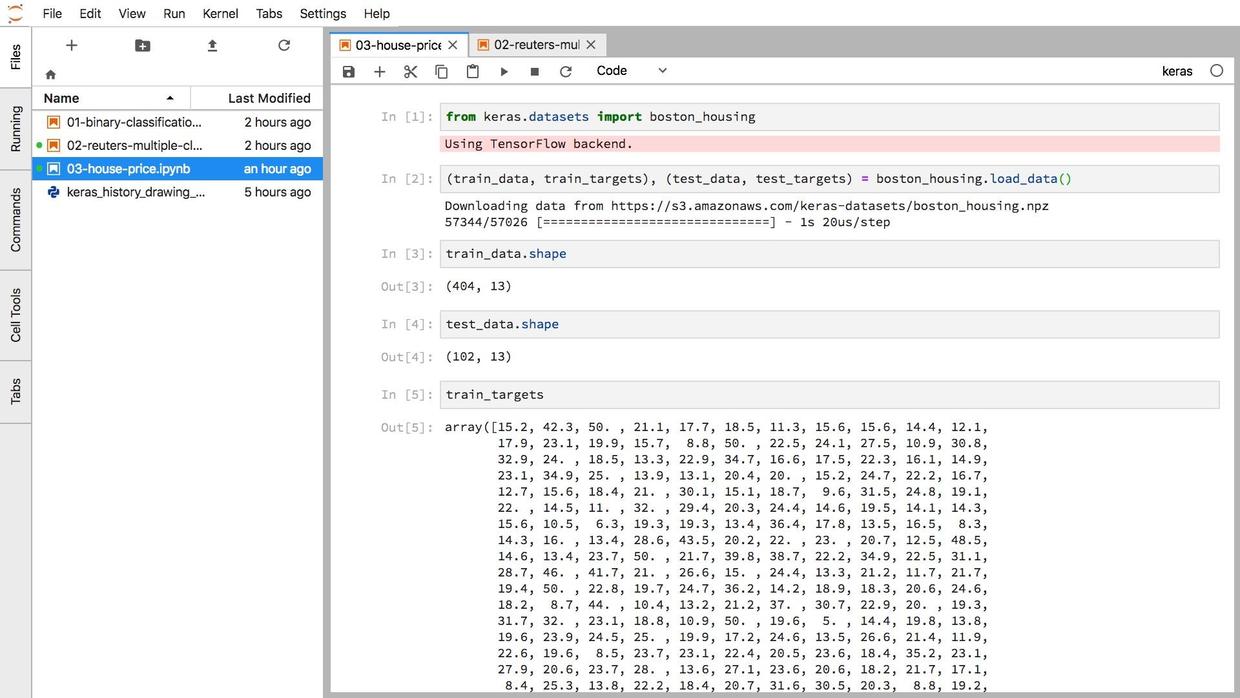Refresh the file list
This screenshot has width=1240, height=698.
pyautogui.click(x=284, y=46)
